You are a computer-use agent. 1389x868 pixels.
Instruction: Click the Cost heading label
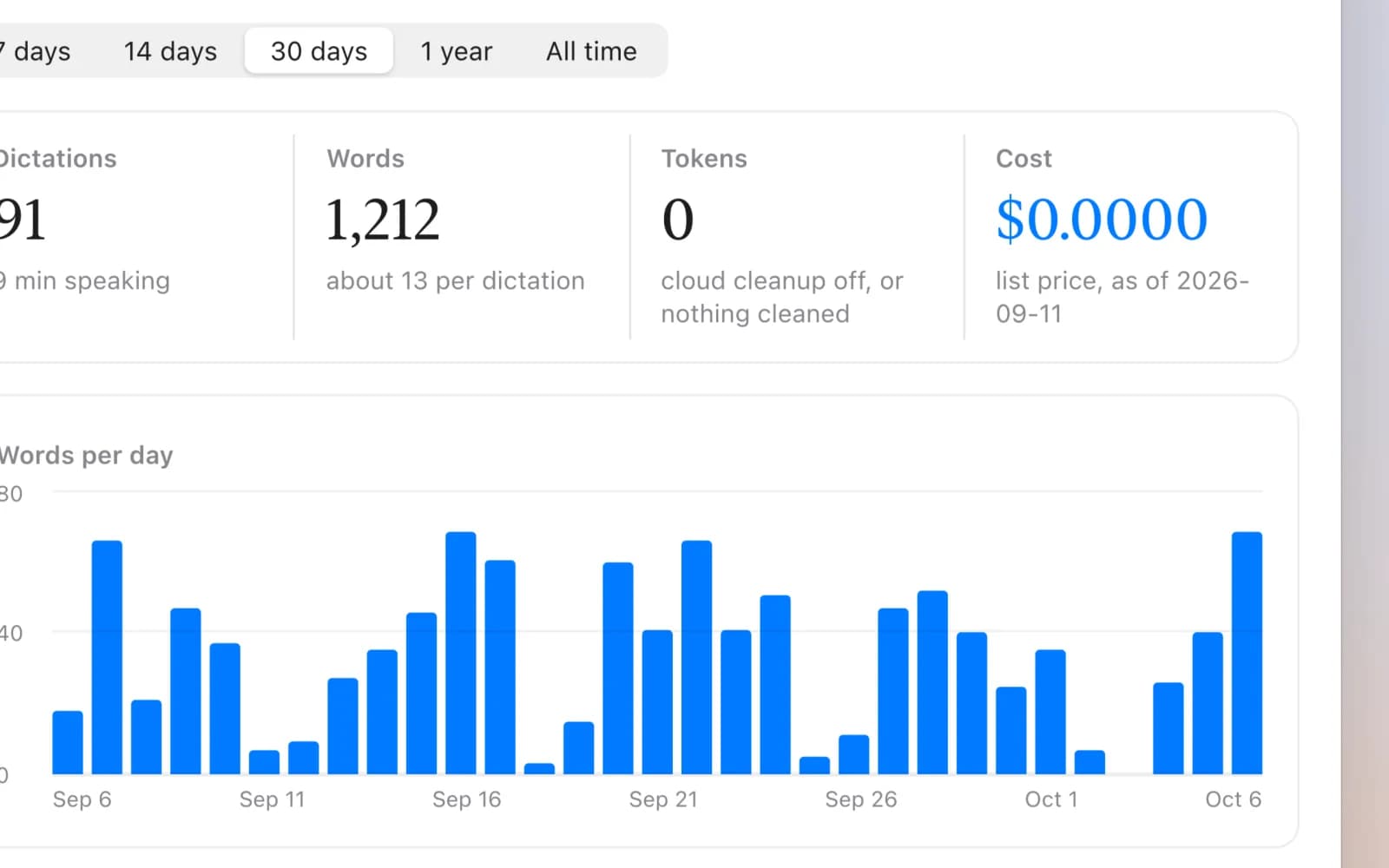tap(1024, 159)
